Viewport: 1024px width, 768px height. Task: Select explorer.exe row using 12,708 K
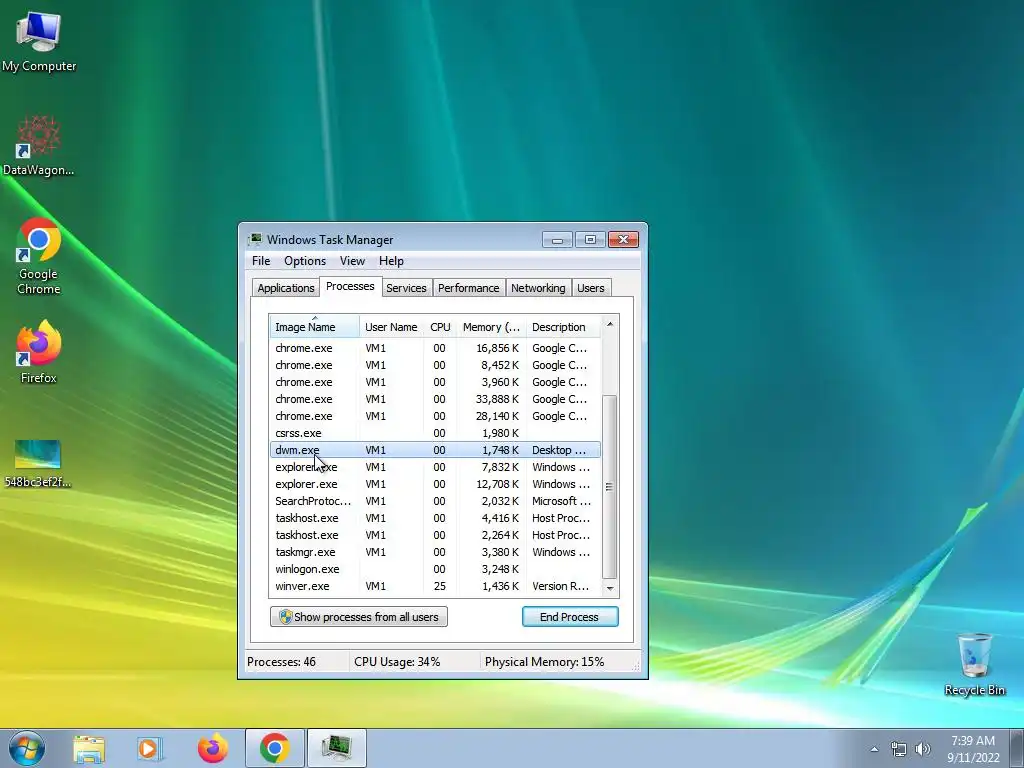tap(435, 484)
